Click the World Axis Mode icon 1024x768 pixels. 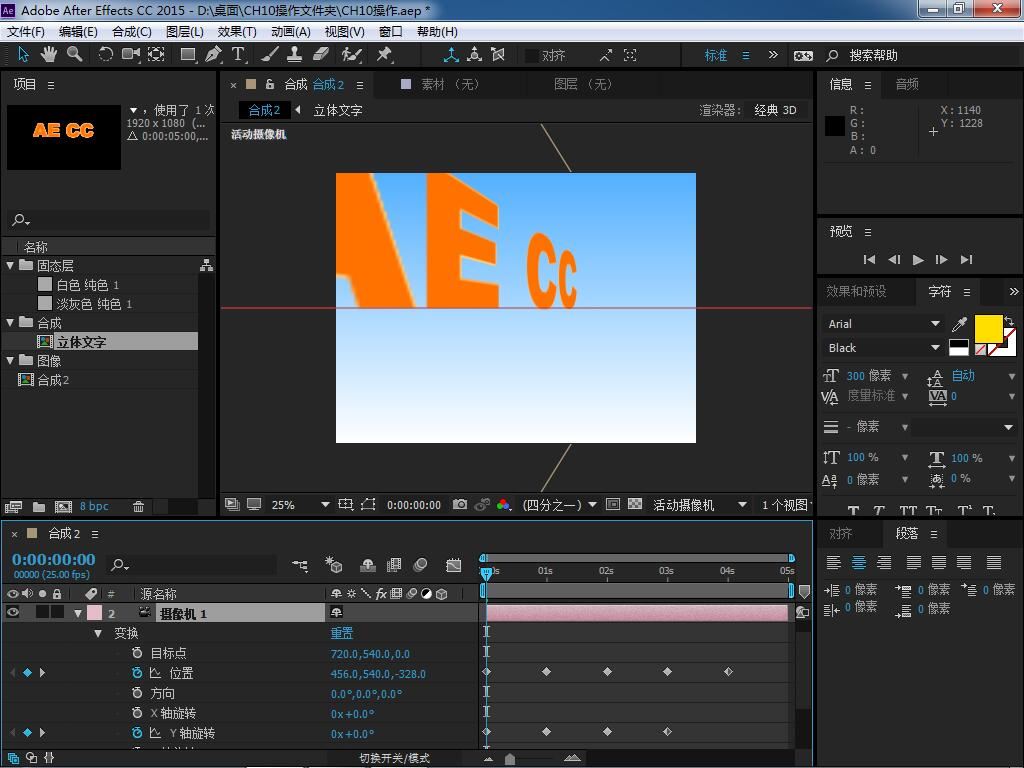[475, 56]
